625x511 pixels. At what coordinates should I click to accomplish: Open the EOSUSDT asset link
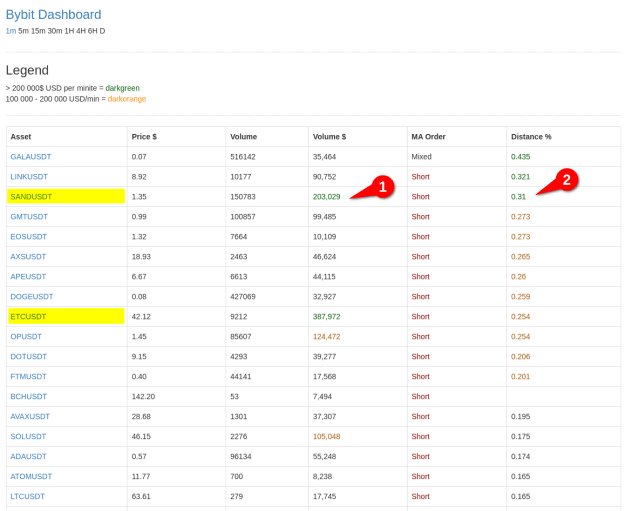point(29,236)
